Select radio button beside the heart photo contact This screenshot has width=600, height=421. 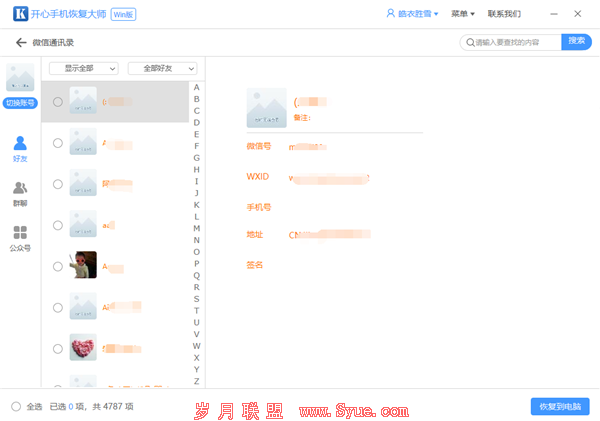pyautogui.click(x=58, y=349)
